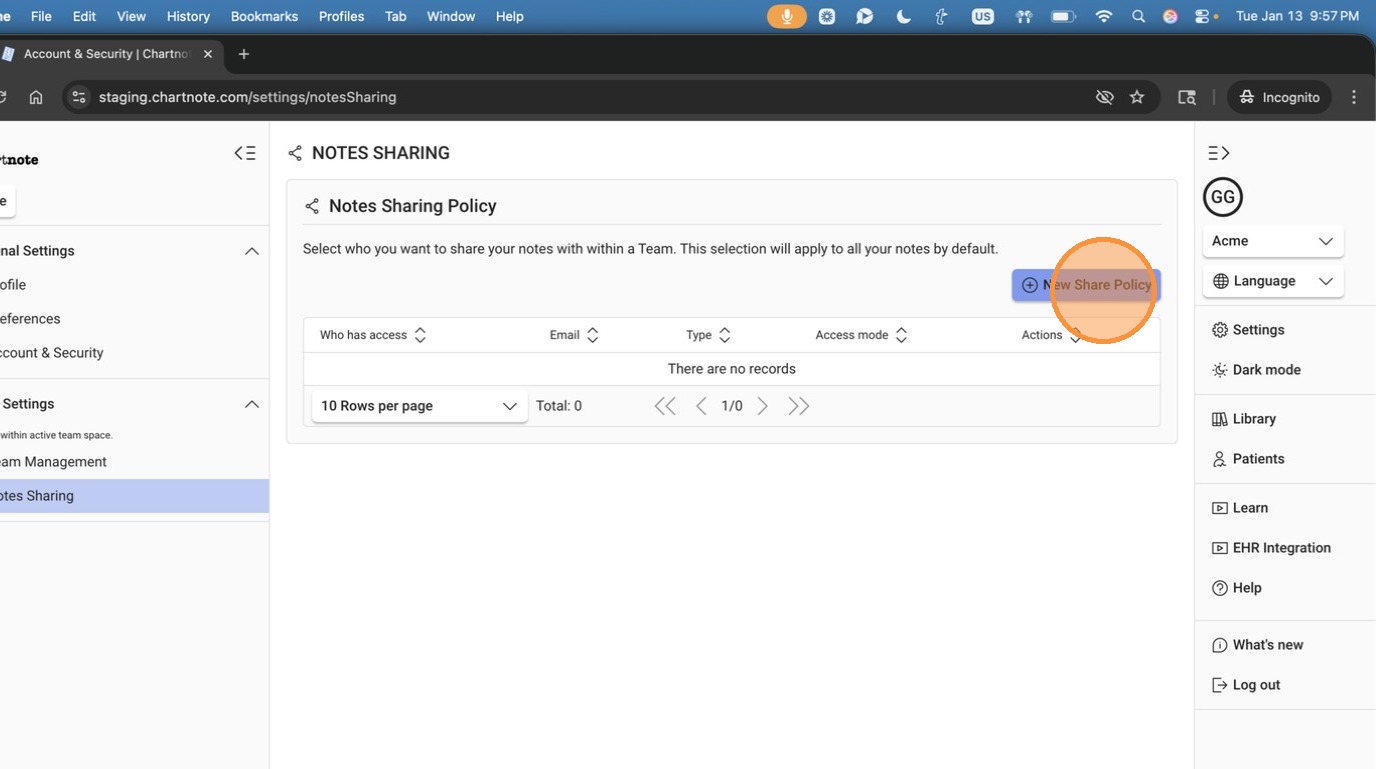
Task: Go to next page of records
Action: (x=763, y=406)
